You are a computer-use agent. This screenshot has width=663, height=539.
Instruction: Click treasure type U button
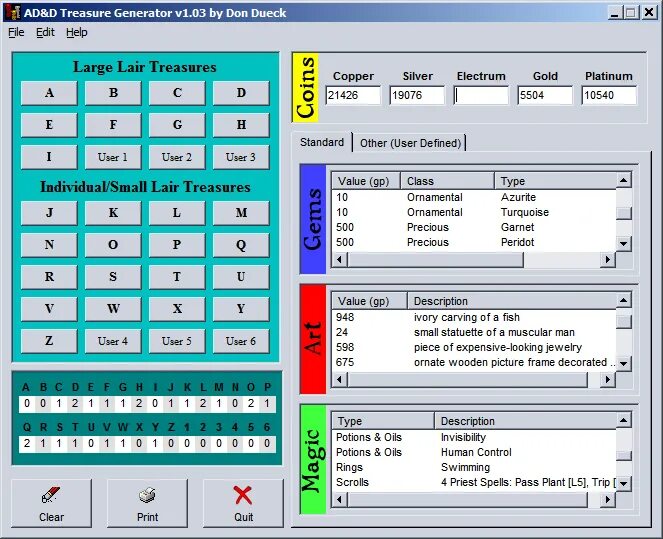point(241,277)
